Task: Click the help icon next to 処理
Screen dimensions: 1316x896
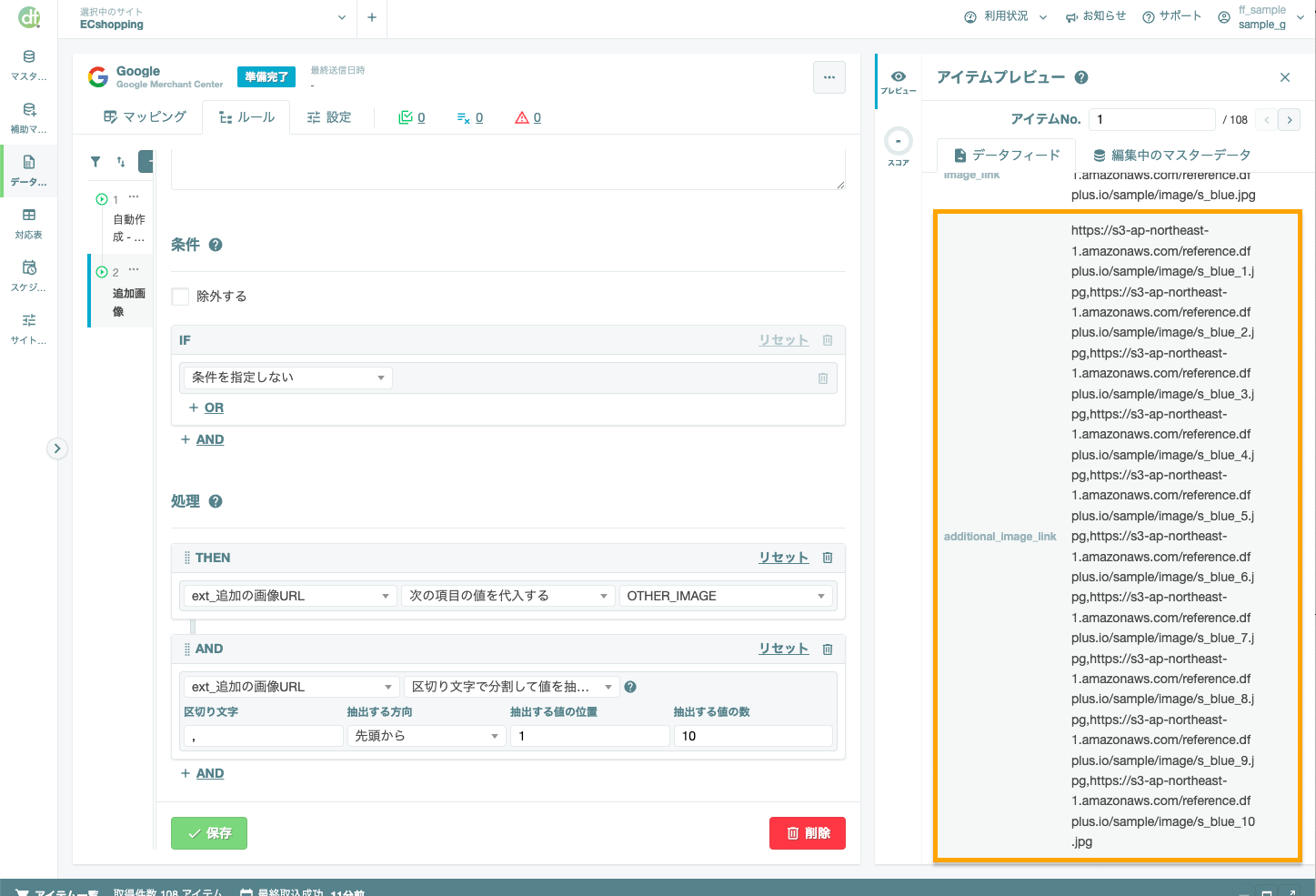Action: click(x=216, y=501)
